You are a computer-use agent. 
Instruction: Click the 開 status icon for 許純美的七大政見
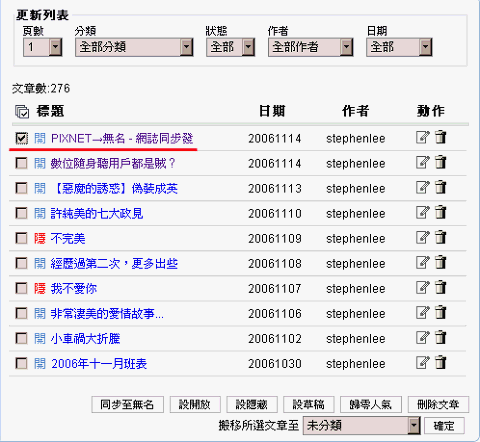tap(40, 213)
